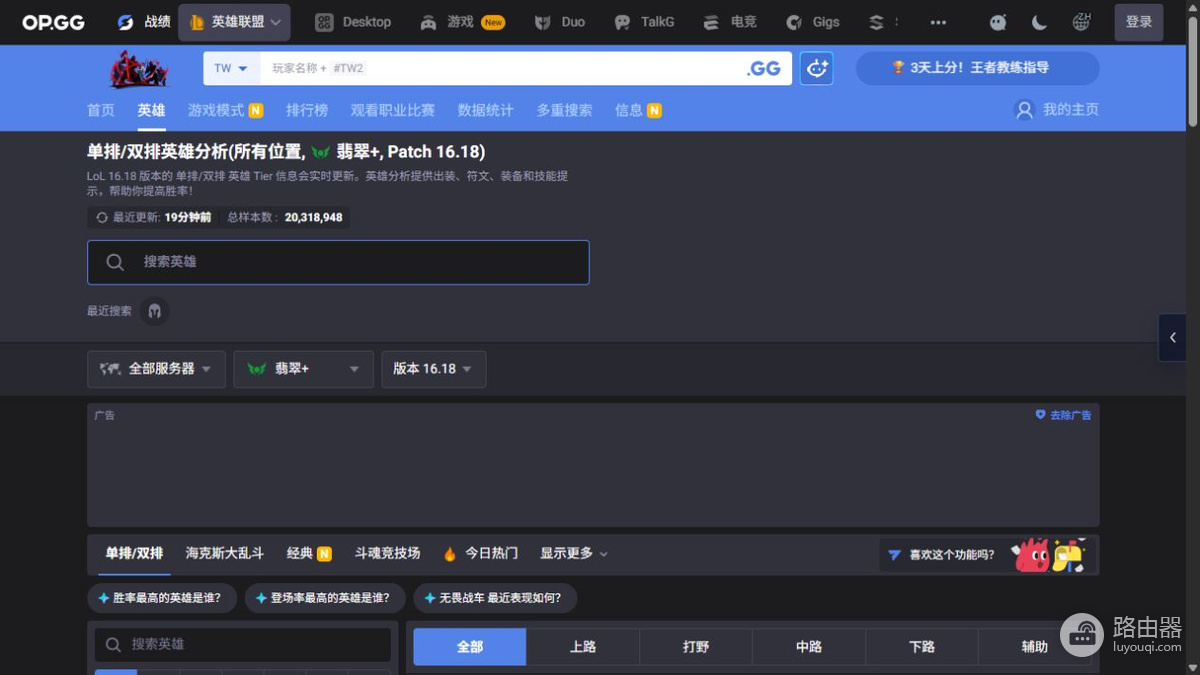Change language via ZH globe icon
1200x675 pixels.
point(1081,22)
